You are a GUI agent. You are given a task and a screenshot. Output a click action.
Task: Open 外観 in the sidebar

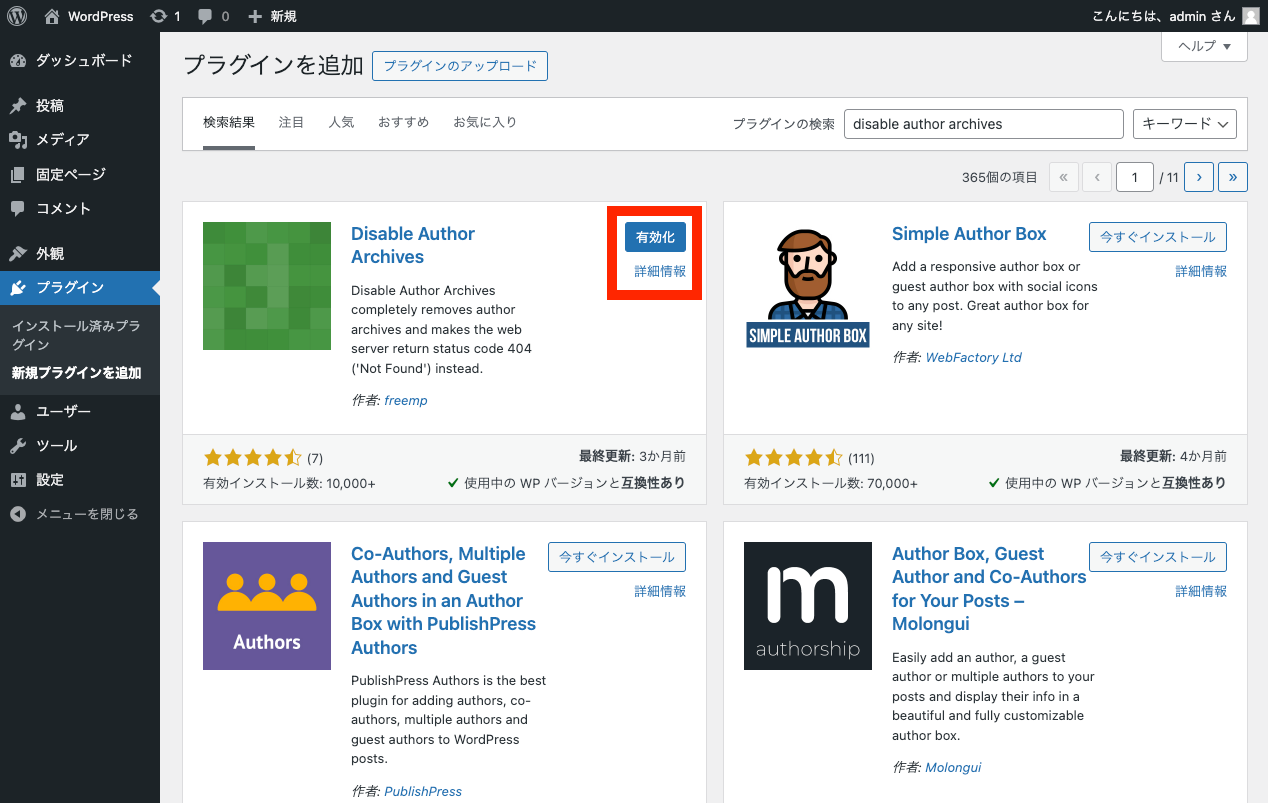click(x=80, y=253)
